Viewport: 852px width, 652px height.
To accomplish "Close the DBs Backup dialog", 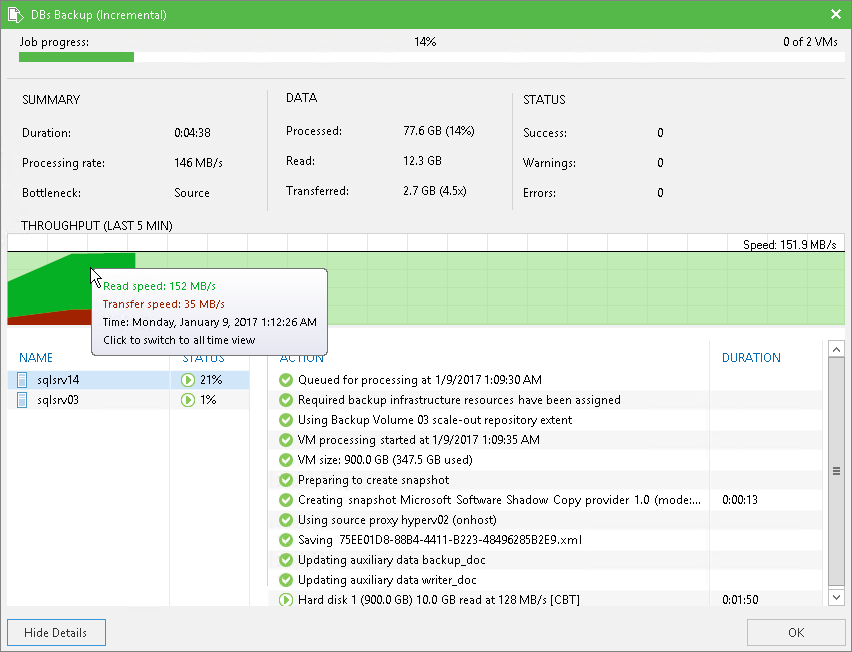I will click(x=836, y=14).
